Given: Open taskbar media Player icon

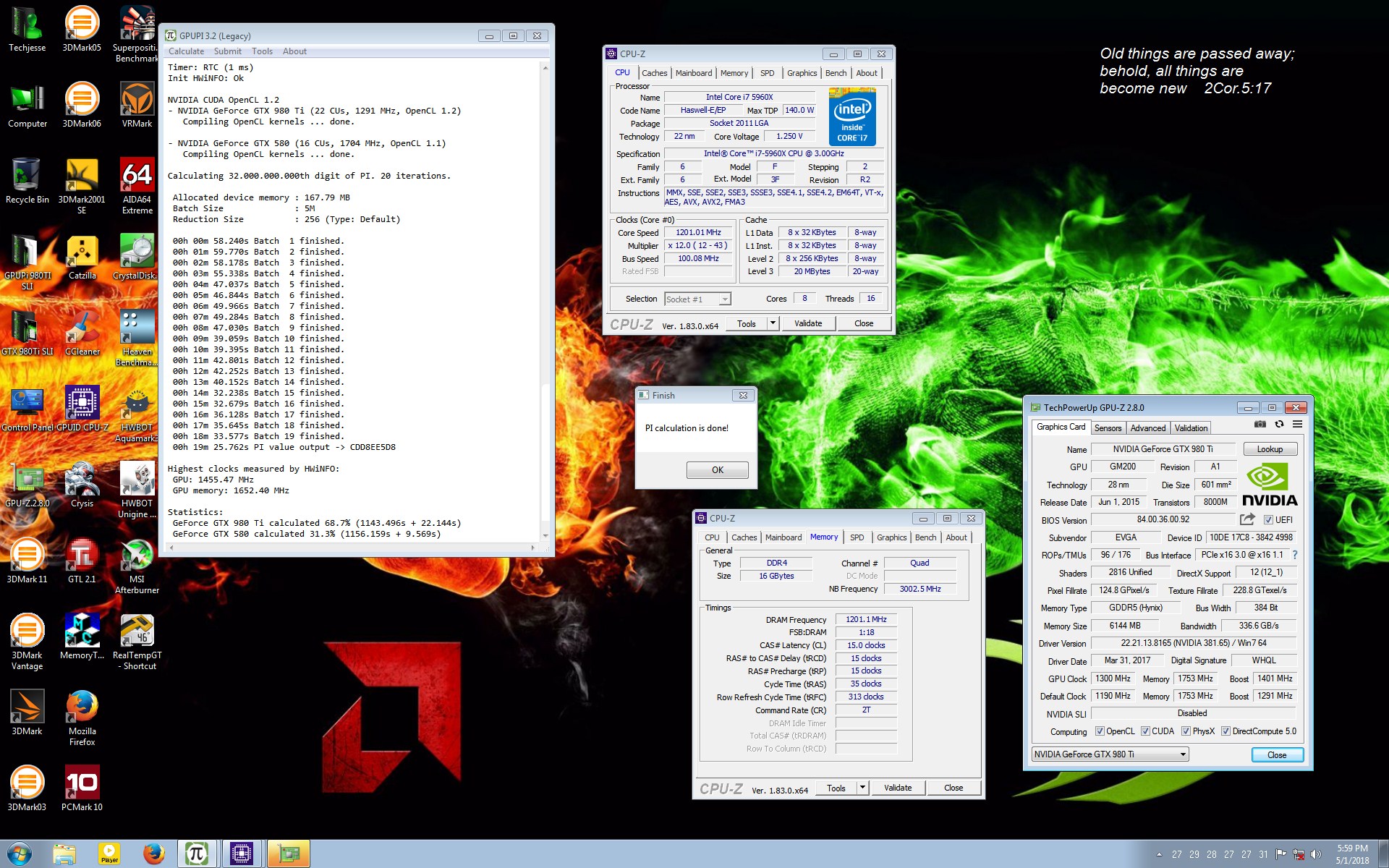Looking at the screenshot, I should click(x=109, y=854).
